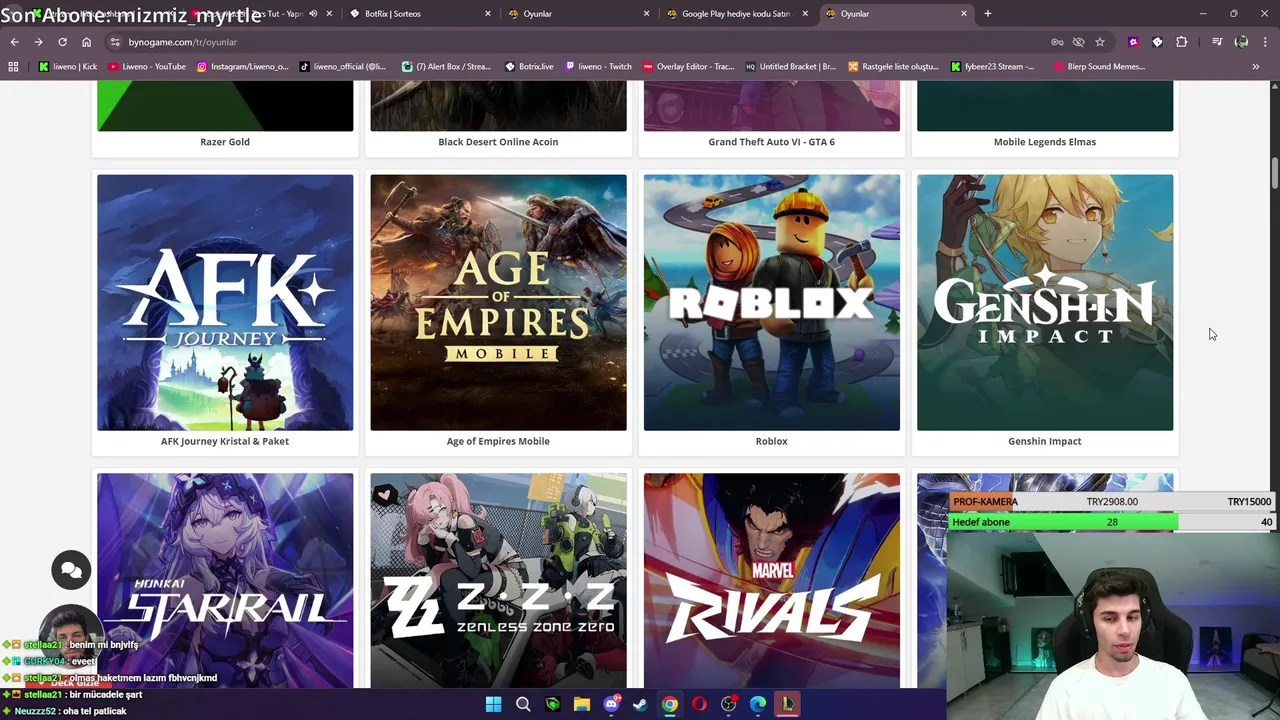Go back to the previous page
Screen dimensions: 1280x720
(14, 42)
